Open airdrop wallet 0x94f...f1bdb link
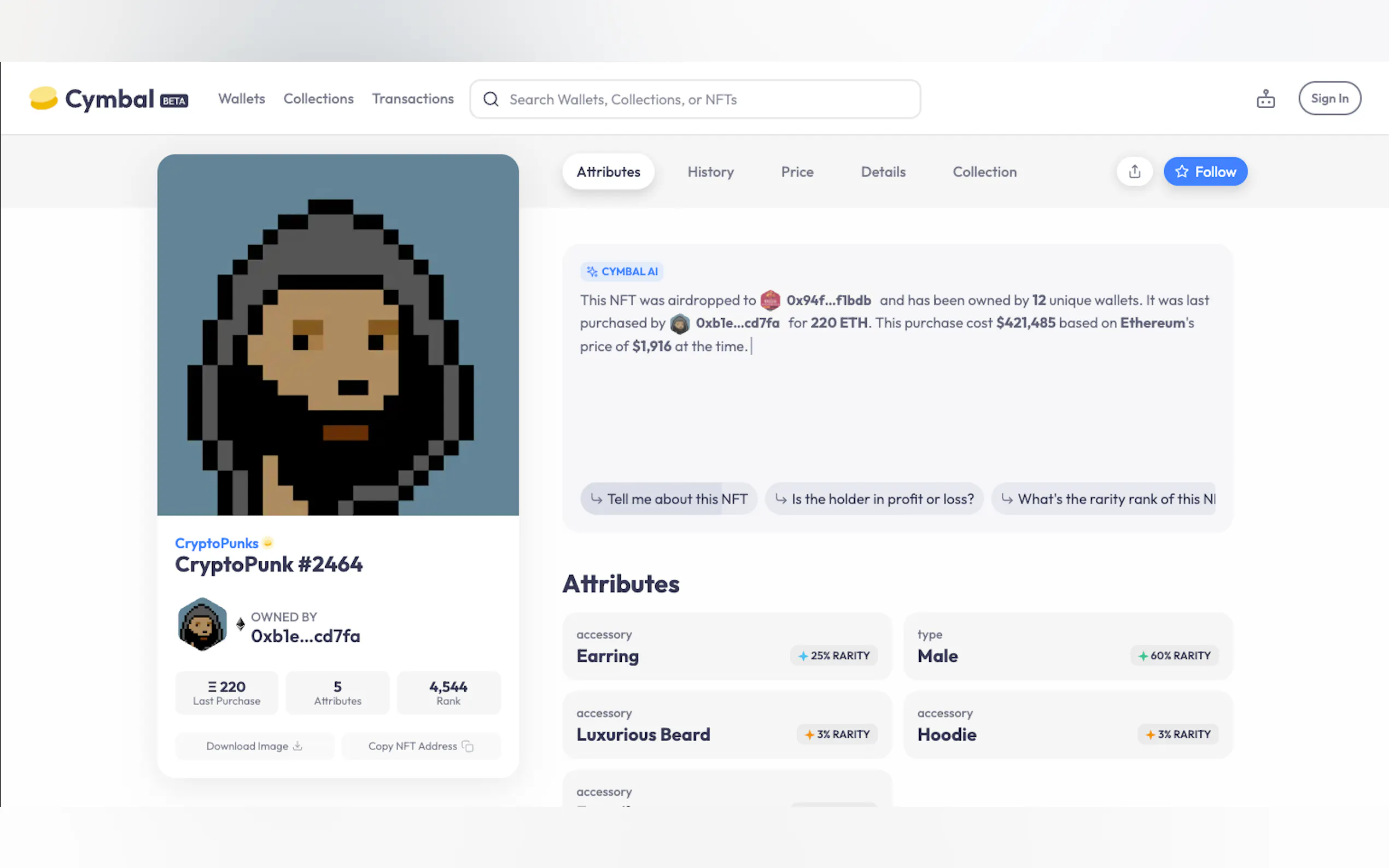 [828, 300]
